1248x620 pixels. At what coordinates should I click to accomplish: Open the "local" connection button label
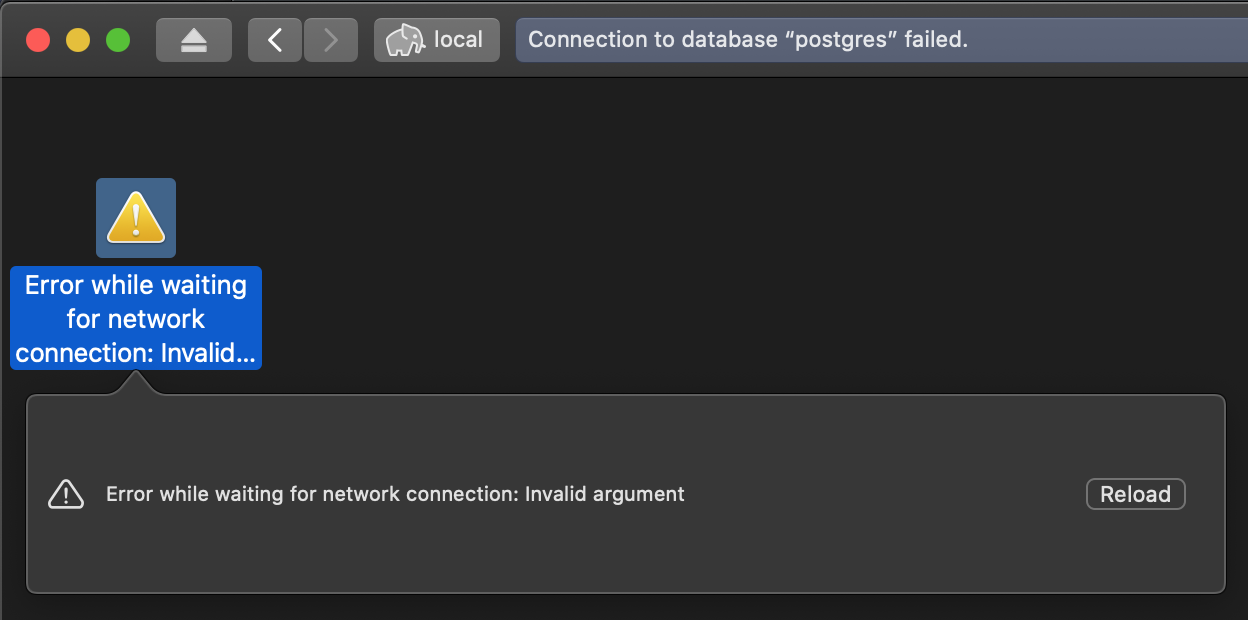tap(458, 40)
